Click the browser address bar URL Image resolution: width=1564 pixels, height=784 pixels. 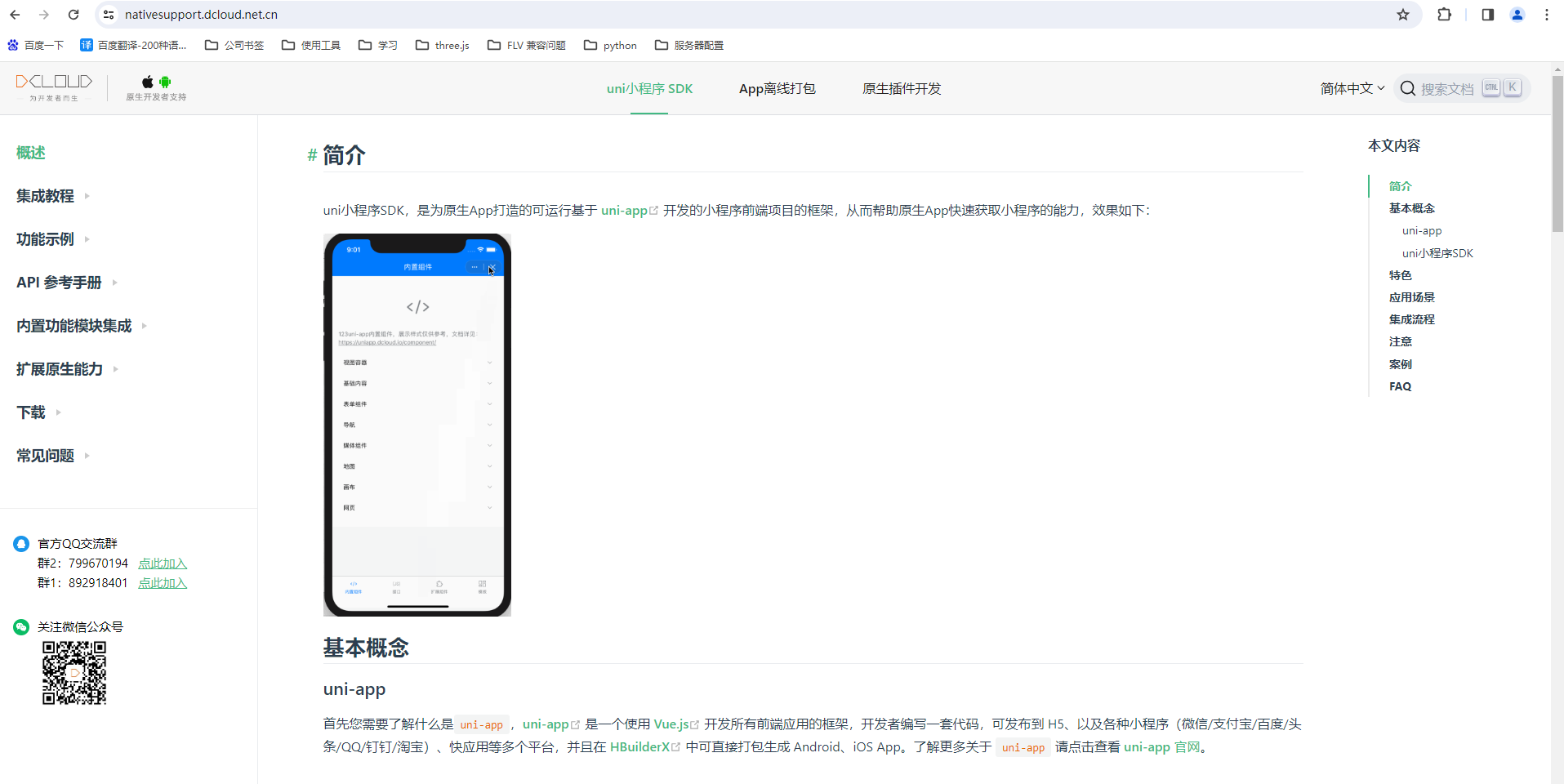[201, 15]
